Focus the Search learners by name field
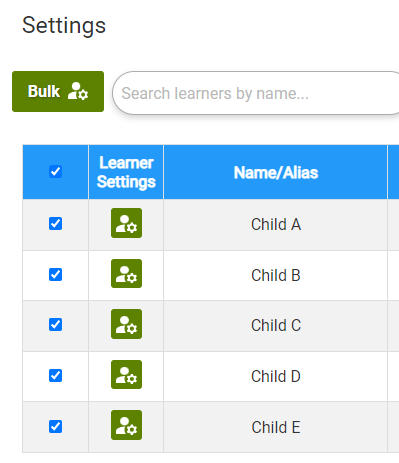The image size is (399, 463). tap(256, 93)
